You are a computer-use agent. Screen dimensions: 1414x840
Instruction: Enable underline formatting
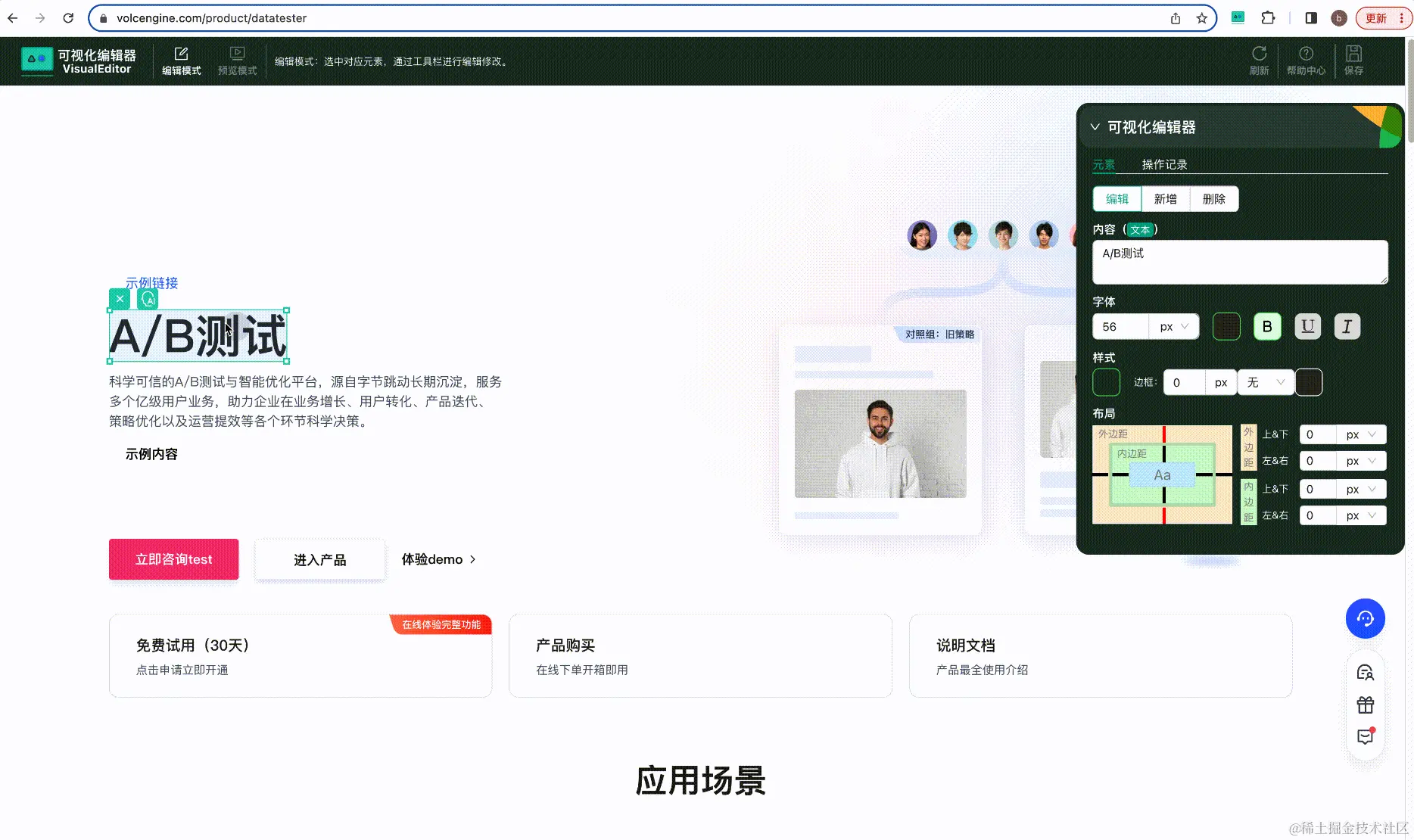[1307, 326]
